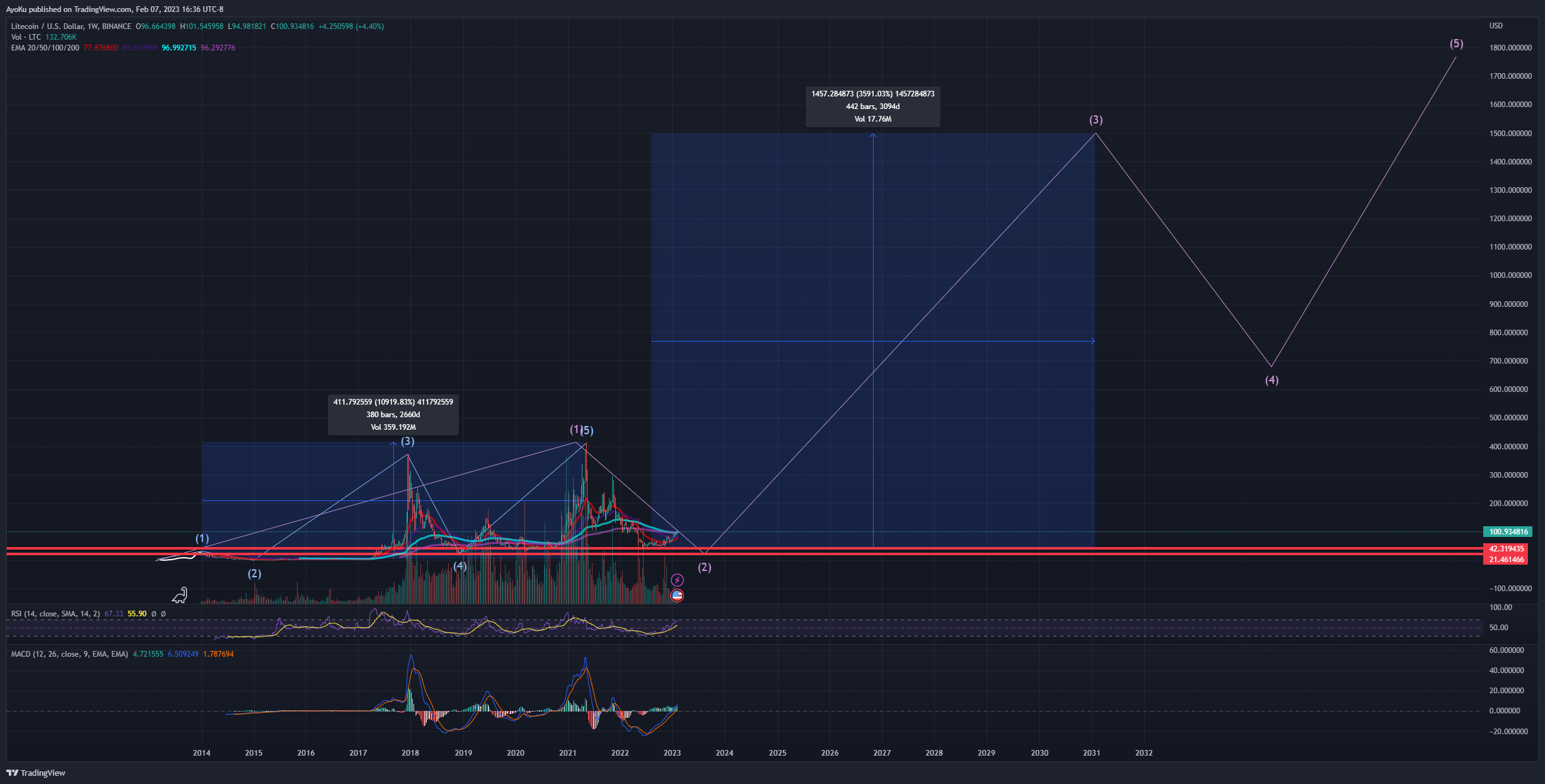Click the change value +4.250598 (+4.40%)
This screenshot has height=784, width=1545.
[x=351, y=26]
